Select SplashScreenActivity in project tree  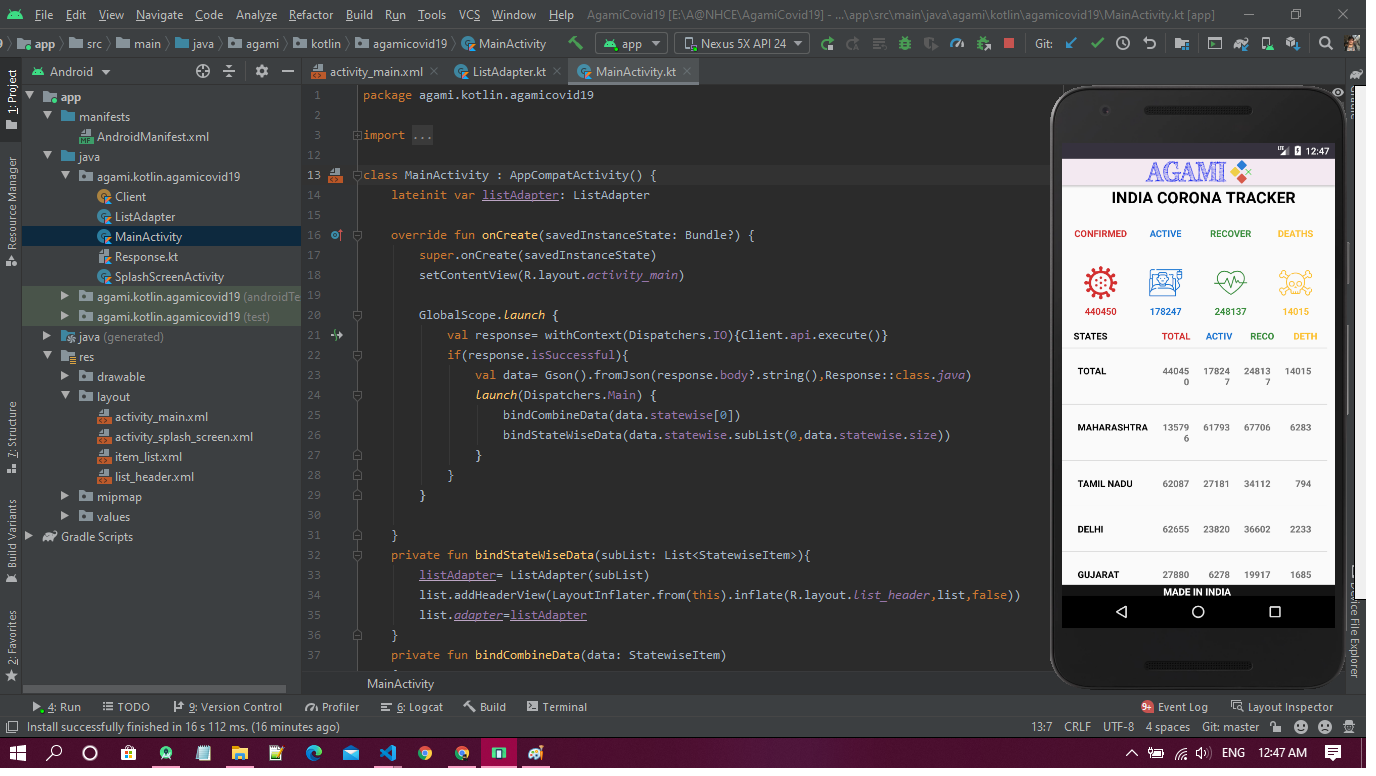coord(160,277)
